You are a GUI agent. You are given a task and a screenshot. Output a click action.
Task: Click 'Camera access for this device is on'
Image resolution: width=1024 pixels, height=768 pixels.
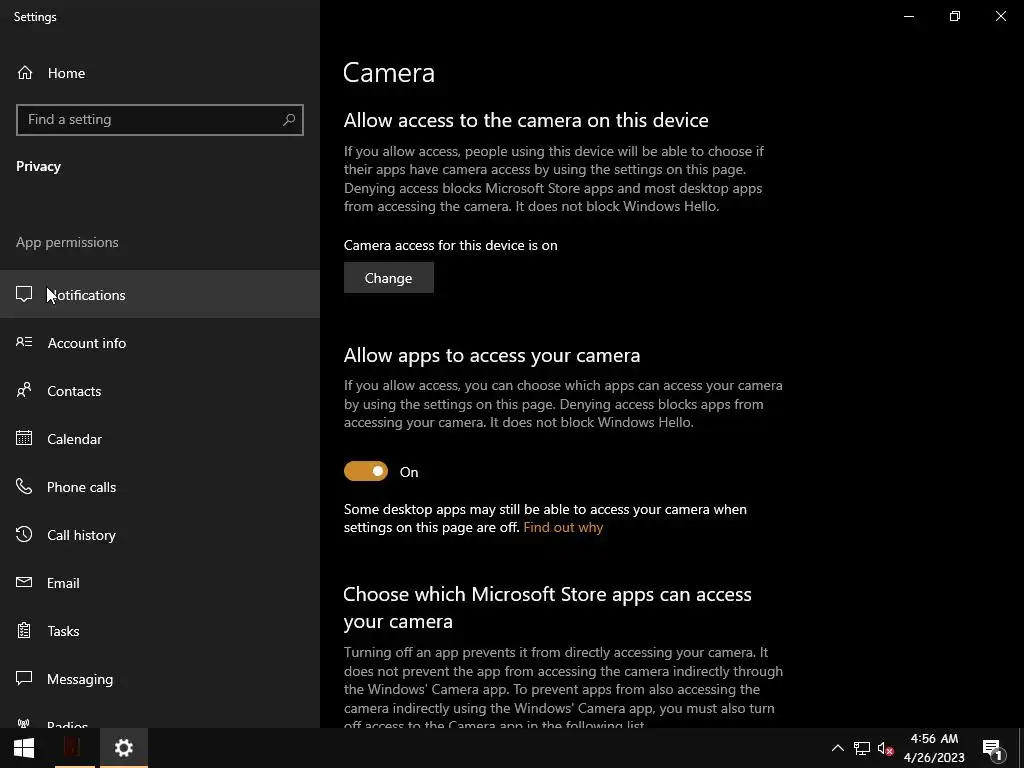click(451, 245)
